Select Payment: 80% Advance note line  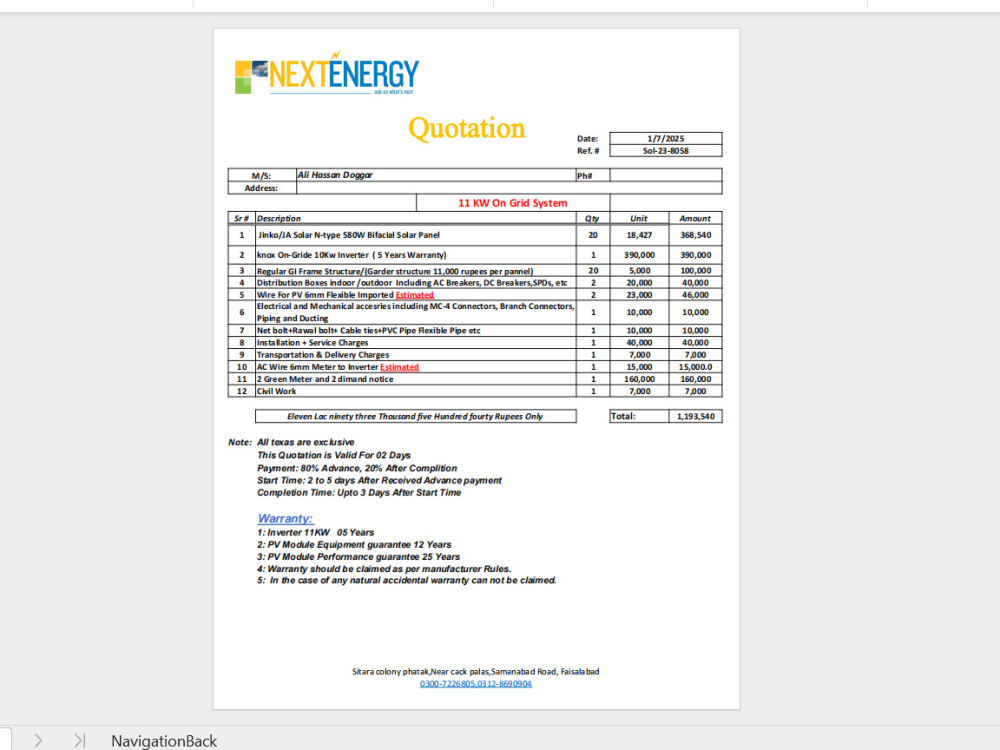click(x=357, y=467)
